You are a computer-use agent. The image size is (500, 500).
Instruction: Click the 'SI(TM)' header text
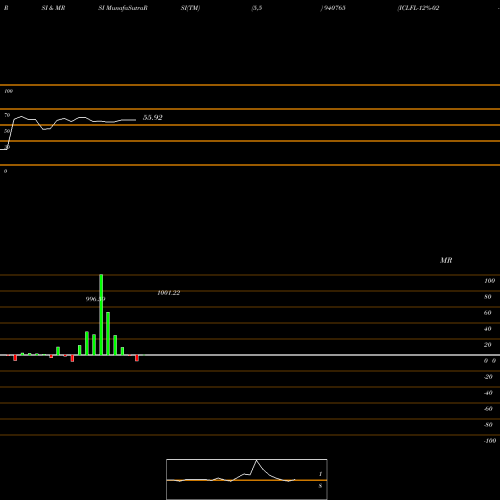(190, 8)
